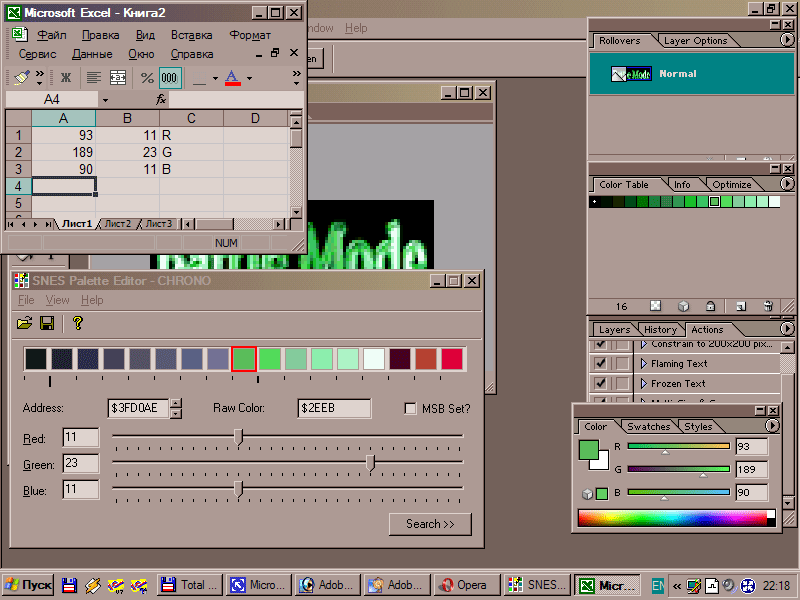The image size is (800, 600).
Task: Apply percent style in Excel toolbar
Action: pos(147,78)
